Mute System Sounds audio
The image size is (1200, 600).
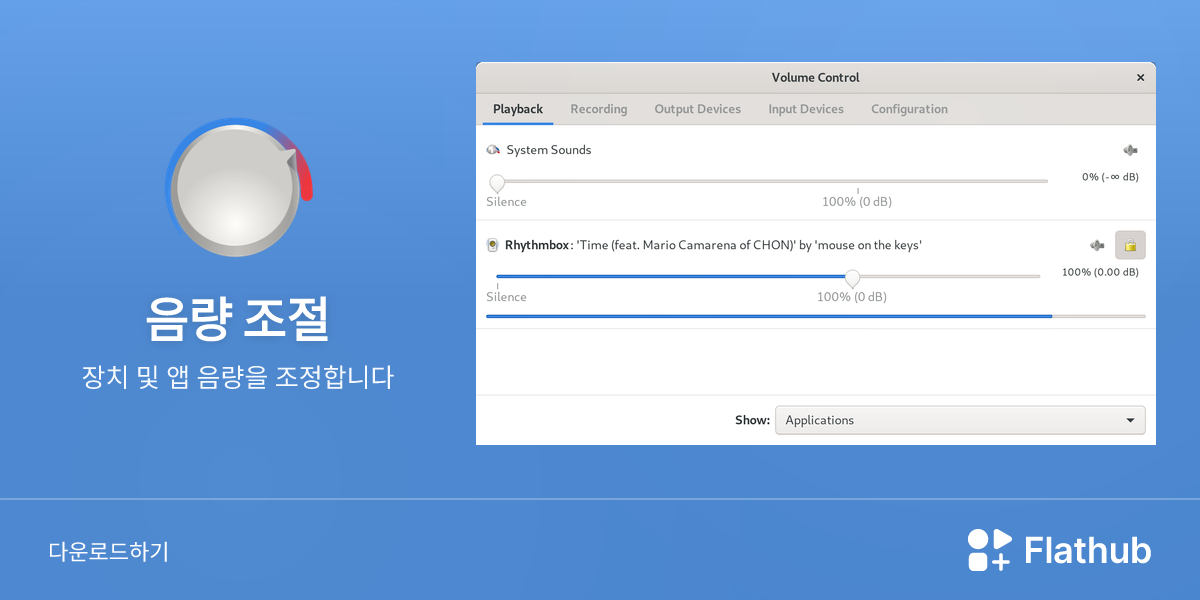click(x=1130, y=150)
